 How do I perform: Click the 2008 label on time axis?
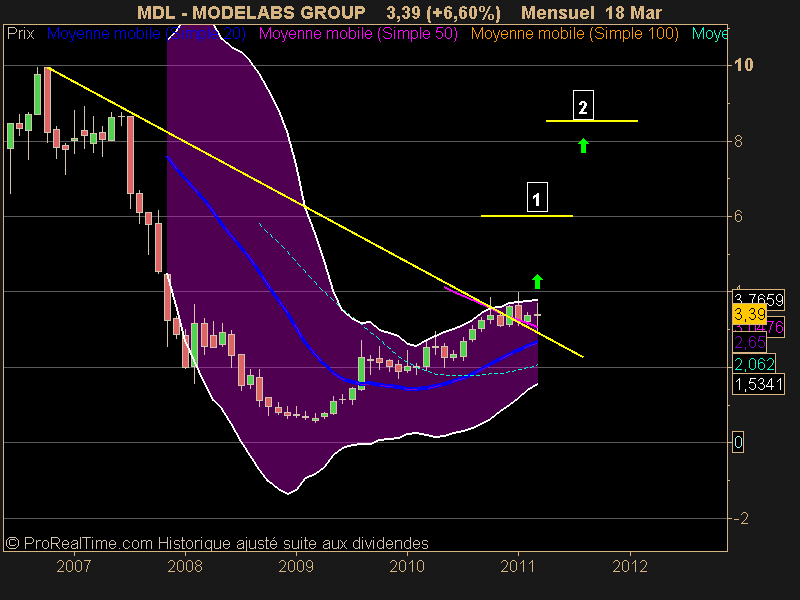[x=185, y=566]
